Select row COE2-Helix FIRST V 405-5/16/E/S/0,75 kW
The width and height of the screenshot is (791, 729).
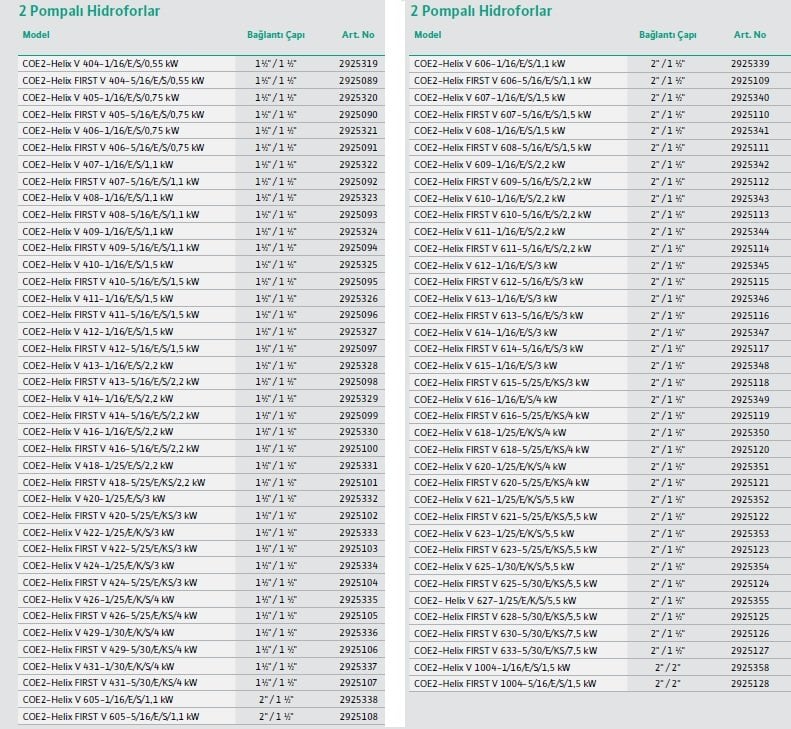(201, 115)
